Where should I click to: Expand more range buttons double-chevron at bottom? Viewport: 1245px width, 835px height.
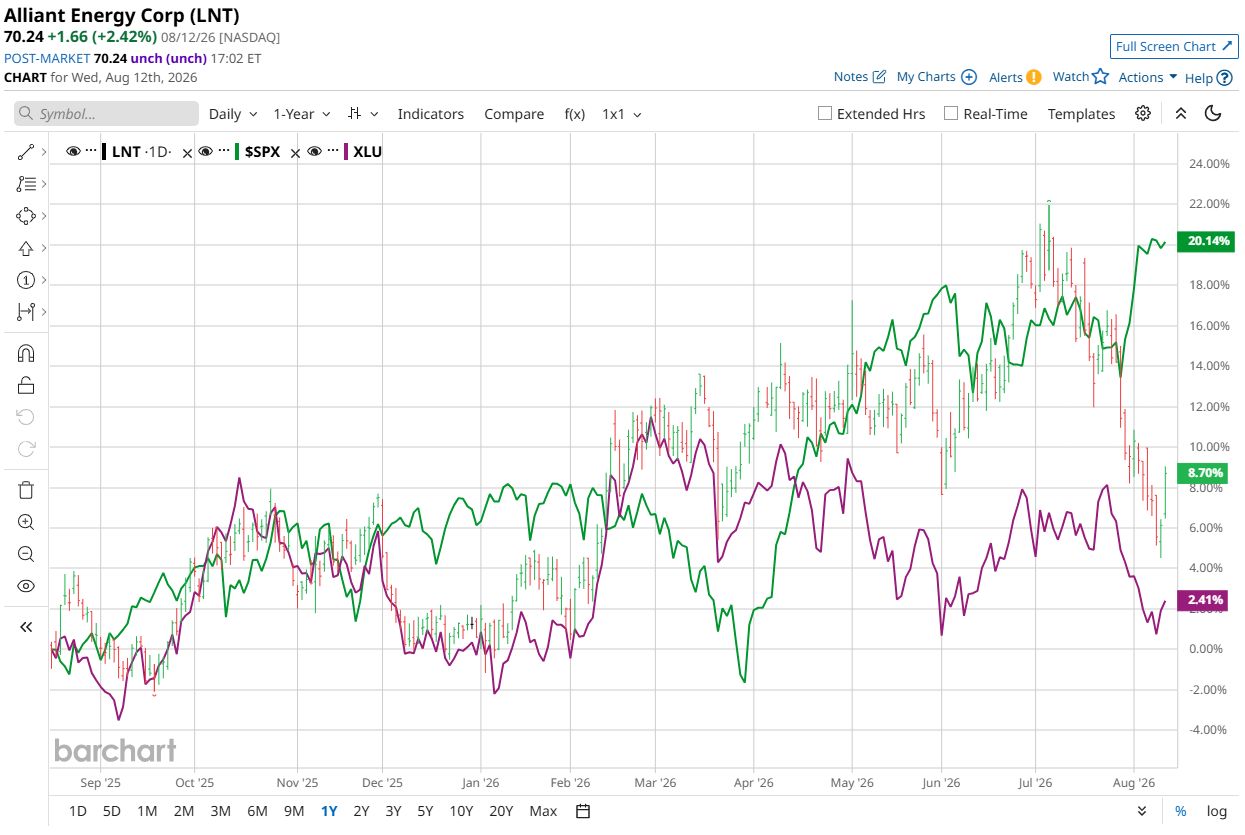(1142, 811)
